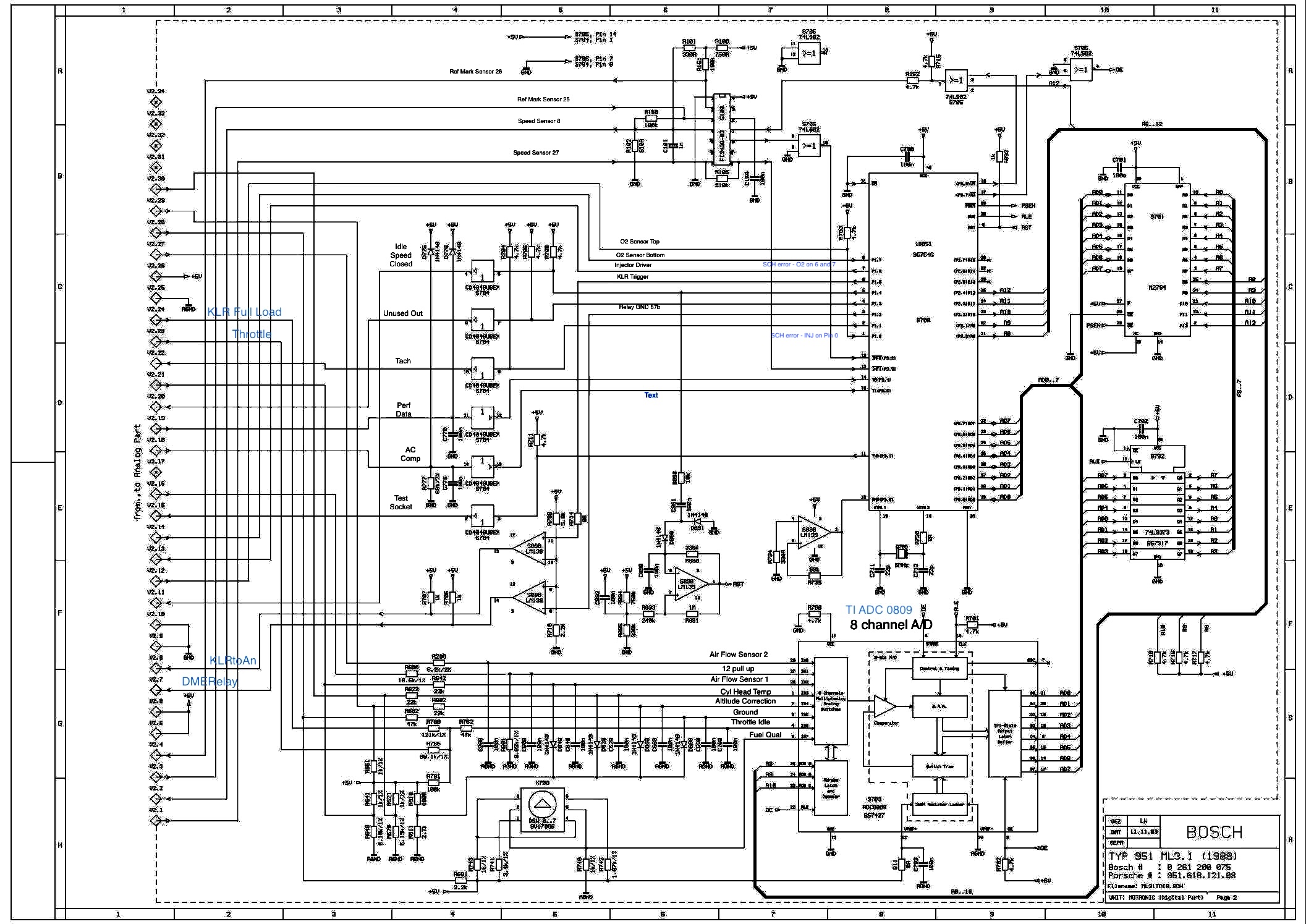This screenshot has height=924, width=1306.
Task: Click the 'Ref Mark Sensor 25' label
Action: (543, 99)
